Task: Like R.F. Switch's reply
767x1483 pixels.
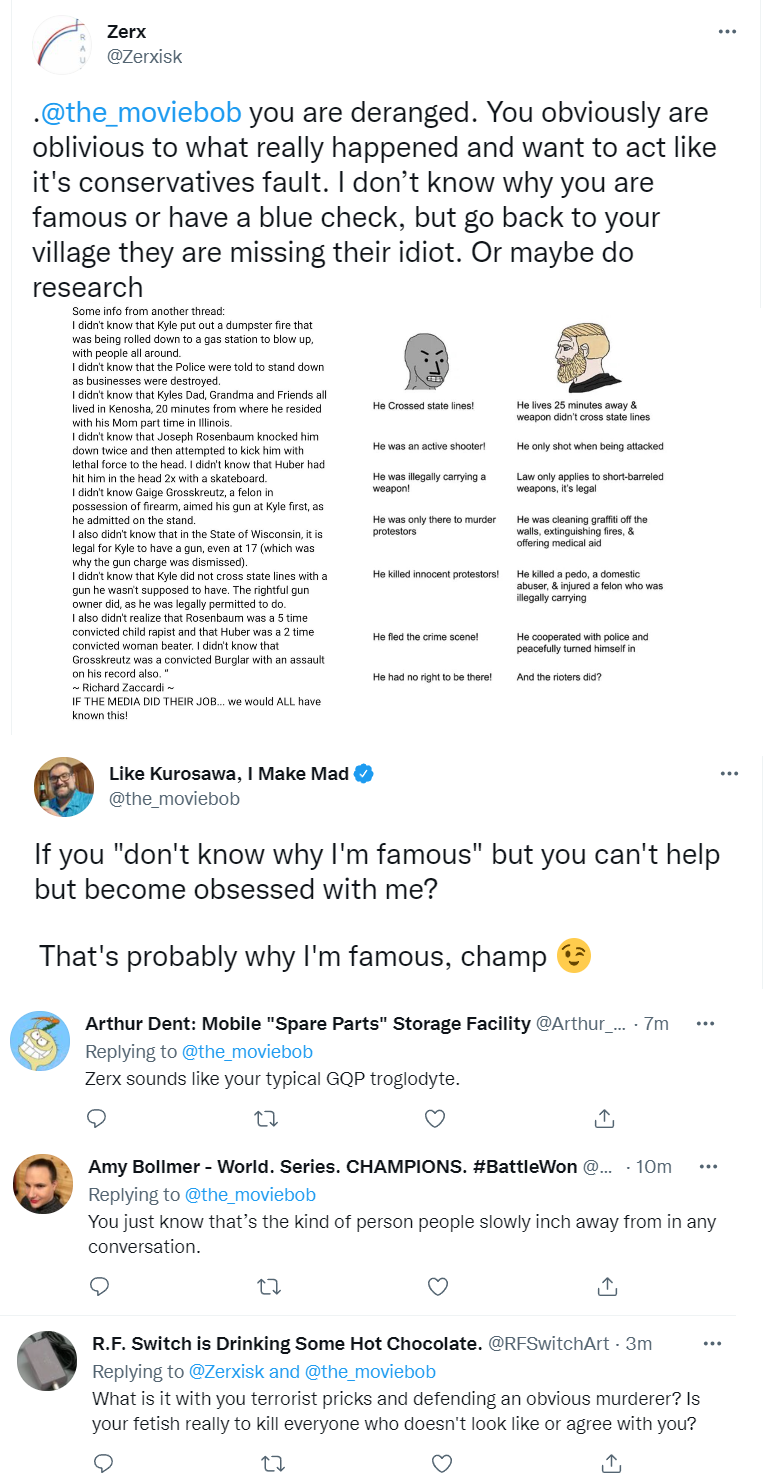Action: point(441,1464)
